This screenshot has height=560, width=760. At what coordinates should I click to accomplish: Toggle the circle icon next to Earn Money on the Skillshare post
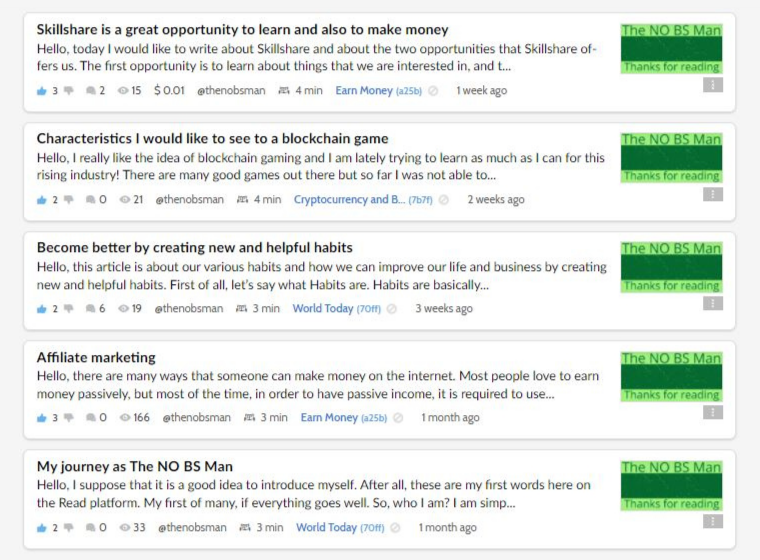click(433, 91)
